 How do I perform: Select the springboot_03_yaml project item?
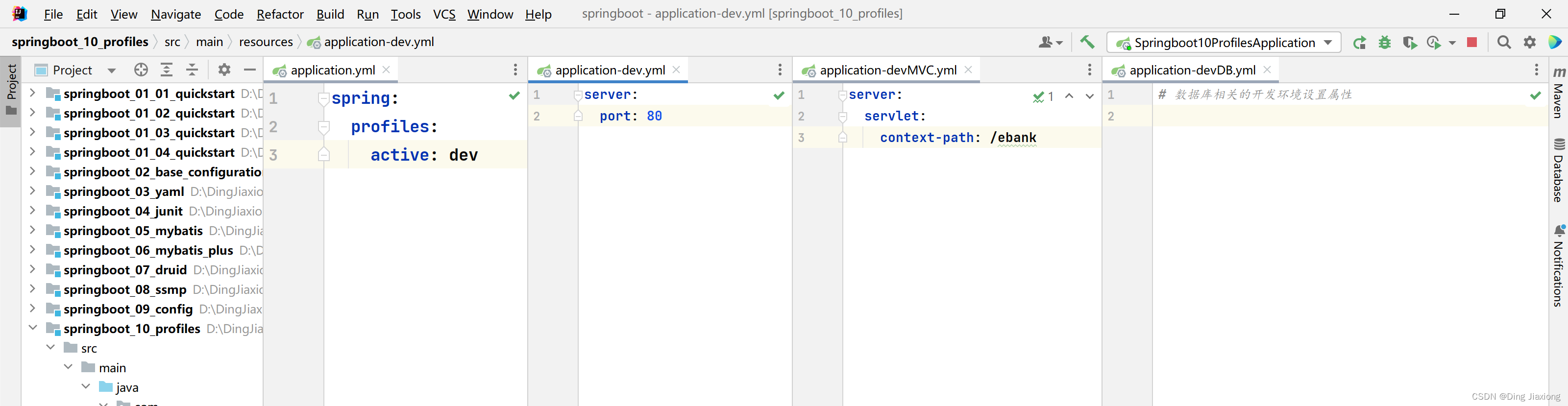point(123,192)
